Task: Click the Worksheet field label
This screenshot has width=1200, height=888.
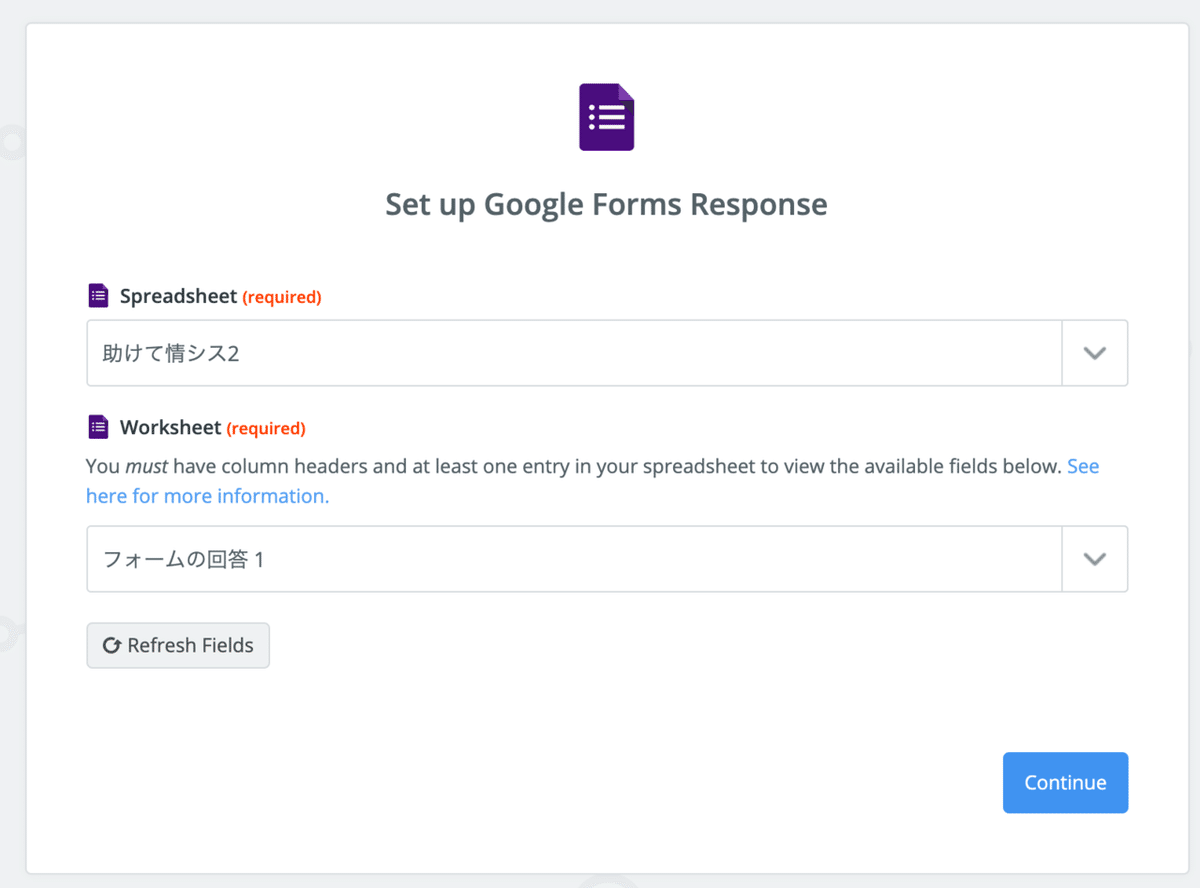Action: tap(170, 428)
